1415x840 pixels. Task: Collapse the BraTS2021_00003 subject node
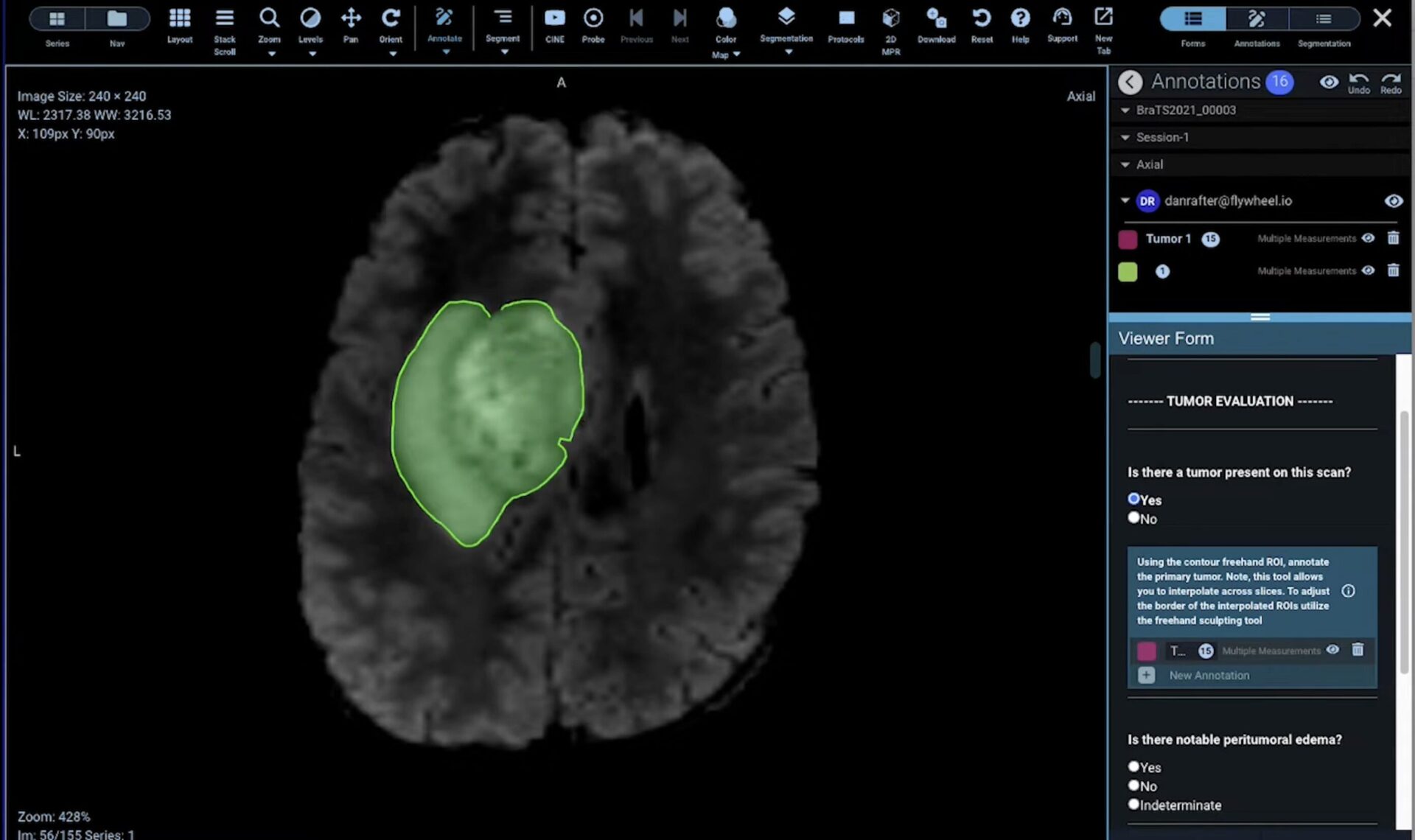[1125, 111]
